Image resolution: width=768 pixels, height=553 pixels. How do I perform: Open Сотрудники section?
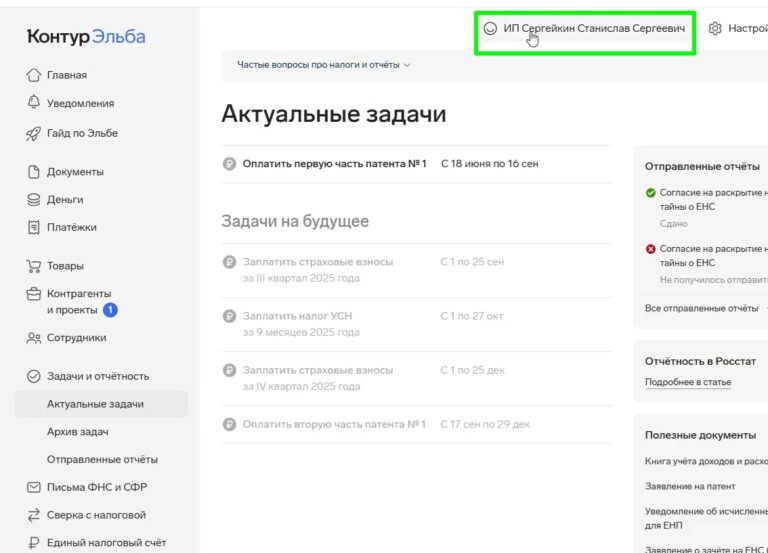[76, 338]
